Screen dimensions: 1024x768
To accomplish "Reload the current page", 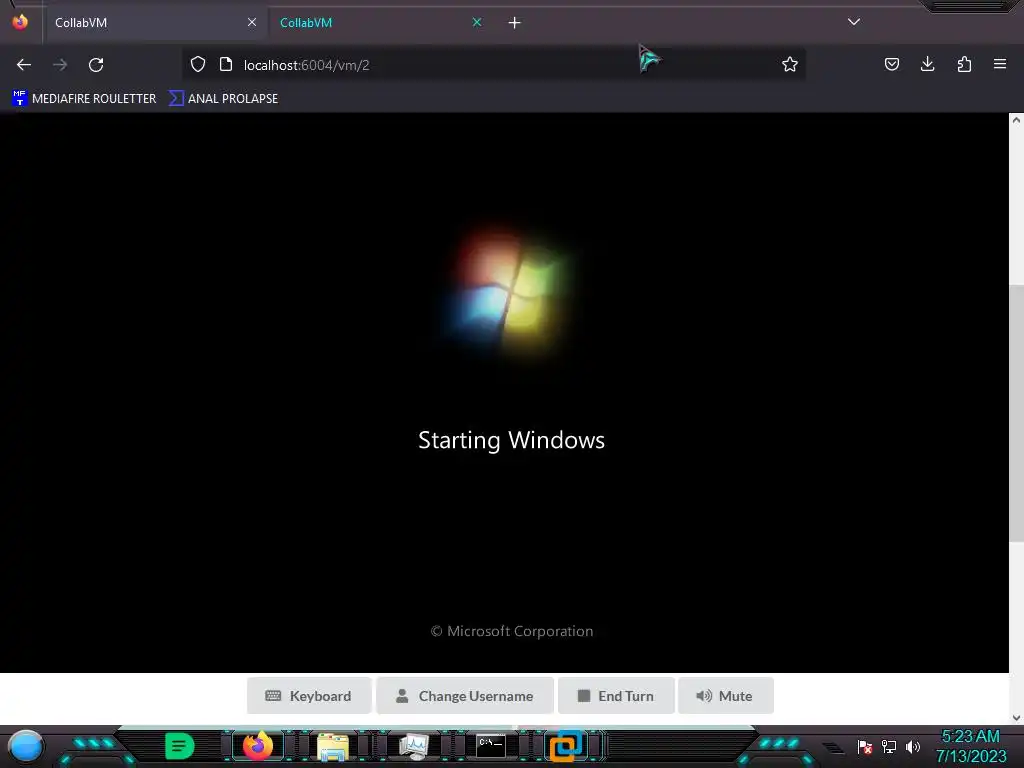I will [x=96, y=65].
